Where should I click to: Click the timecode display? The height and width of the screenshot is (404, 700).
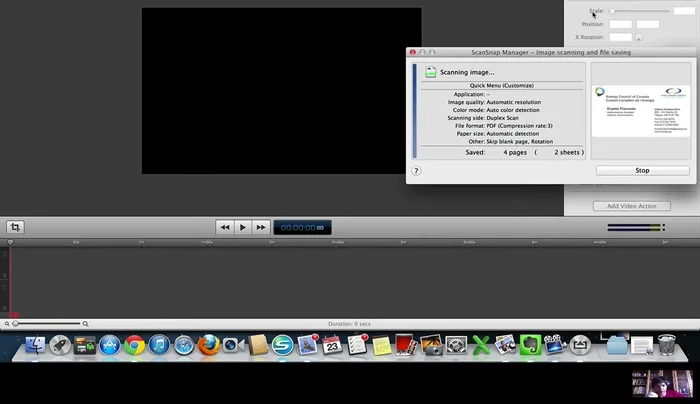tap(302, 228)
